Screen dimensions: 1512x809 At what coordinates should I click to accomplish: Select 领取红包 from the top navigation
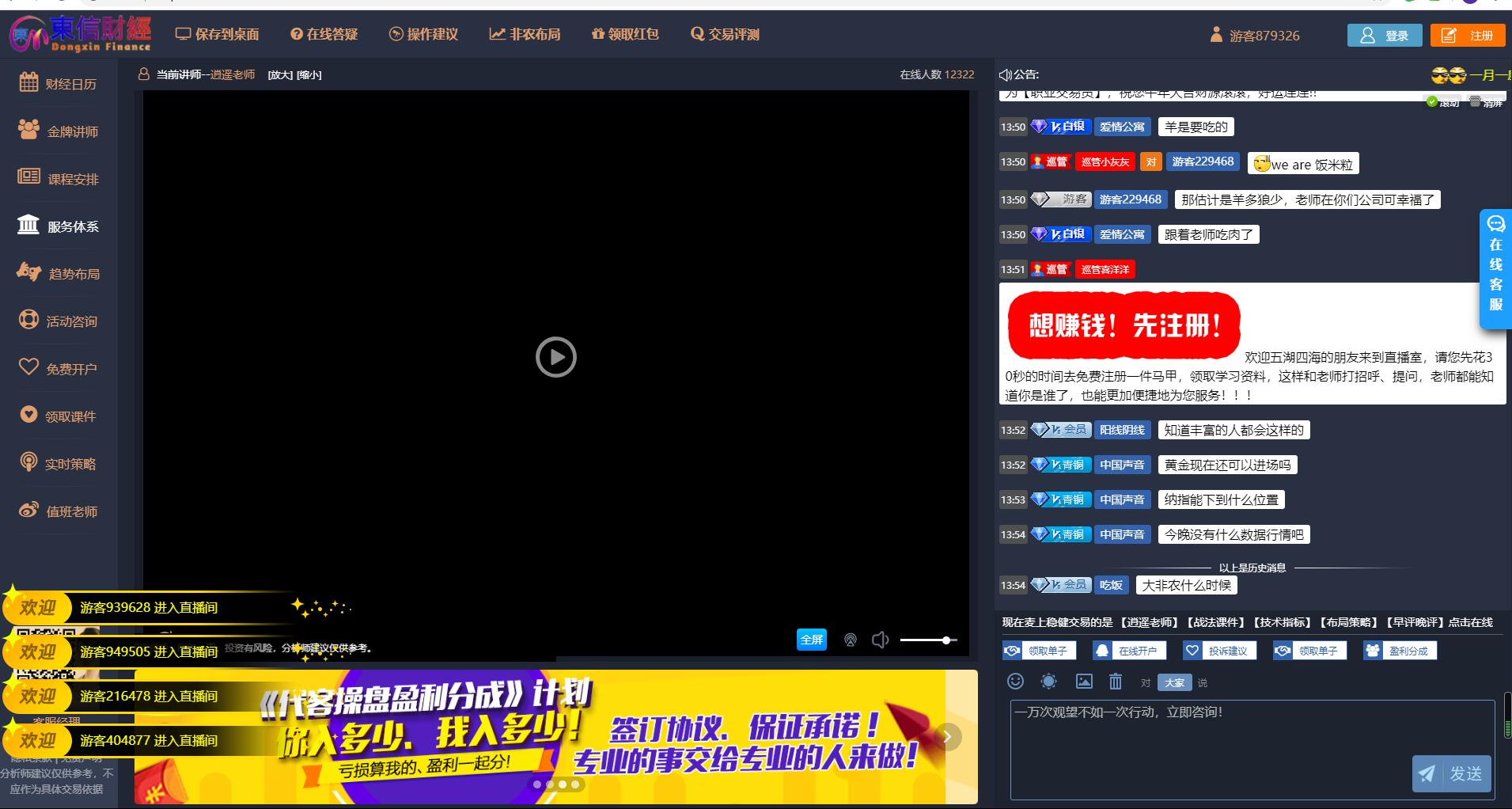(625, 34)
